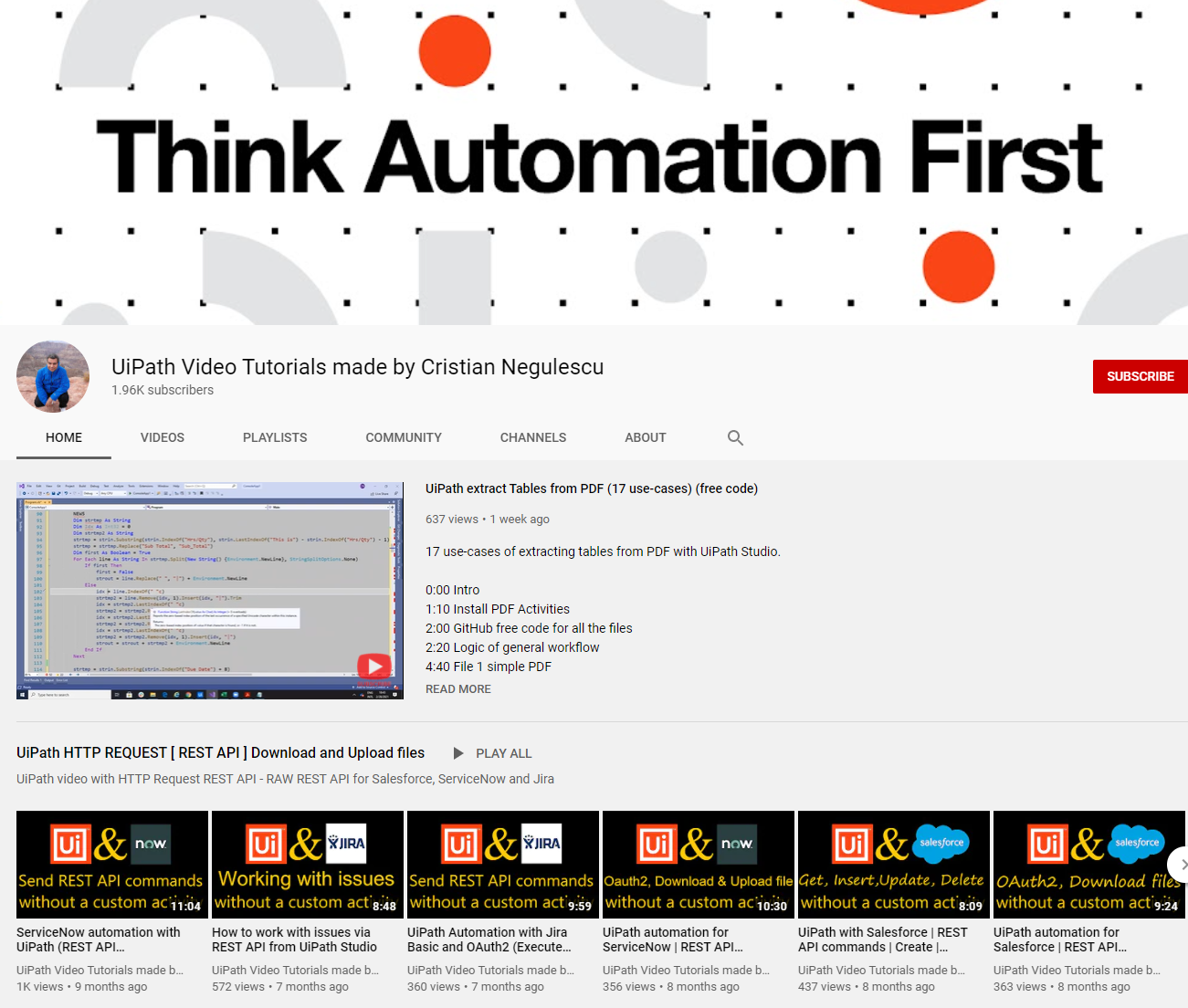
Task: Open the 8:09 Salesforce Get, Insert thumbnail
Action: pyautogui.click(x=893, y=864)
